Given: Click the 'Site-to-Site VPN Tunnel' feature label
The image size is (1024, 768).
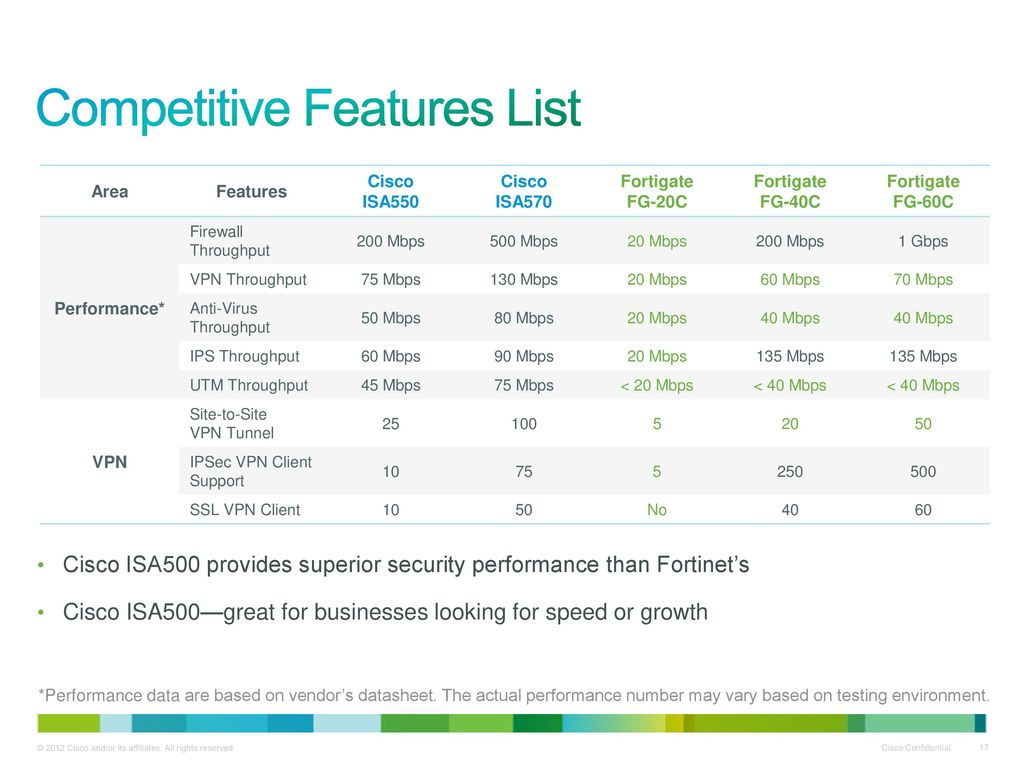Looking at the screenshot, I should (x=232, y=424).
